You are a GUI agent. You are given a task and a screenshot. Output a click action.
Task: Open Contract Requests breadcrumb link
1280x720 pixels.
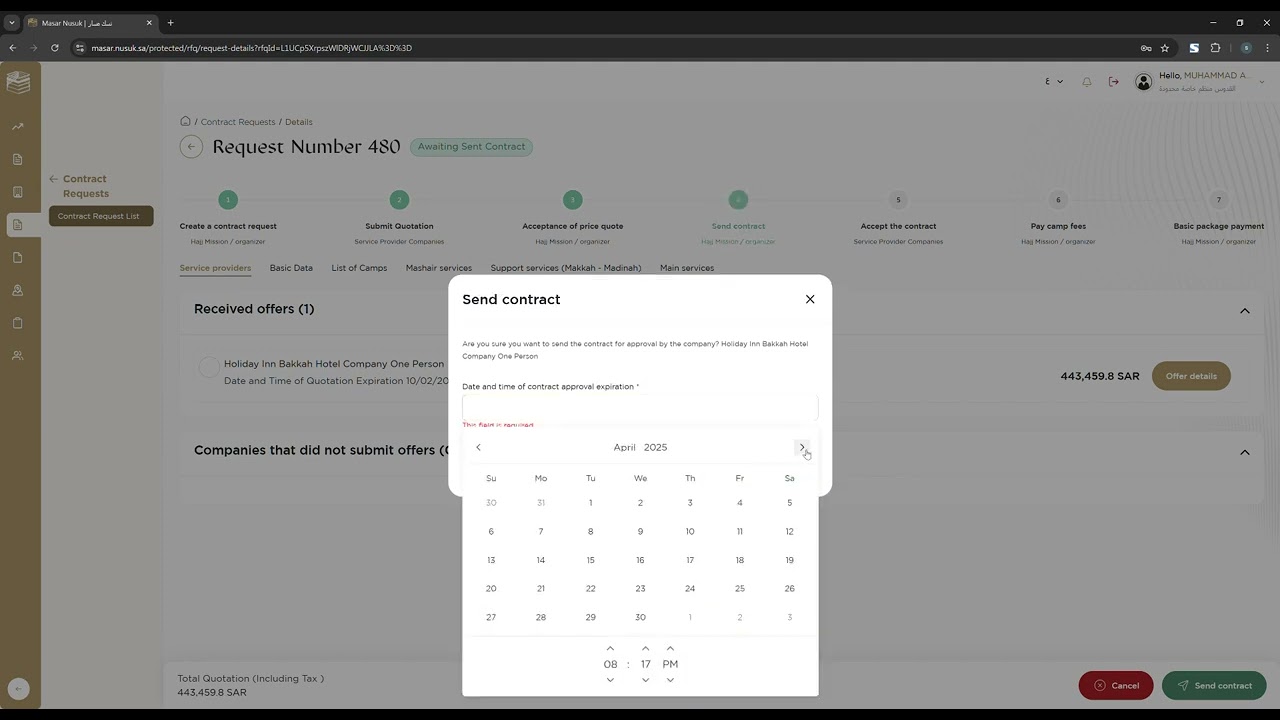click(238, 122)
